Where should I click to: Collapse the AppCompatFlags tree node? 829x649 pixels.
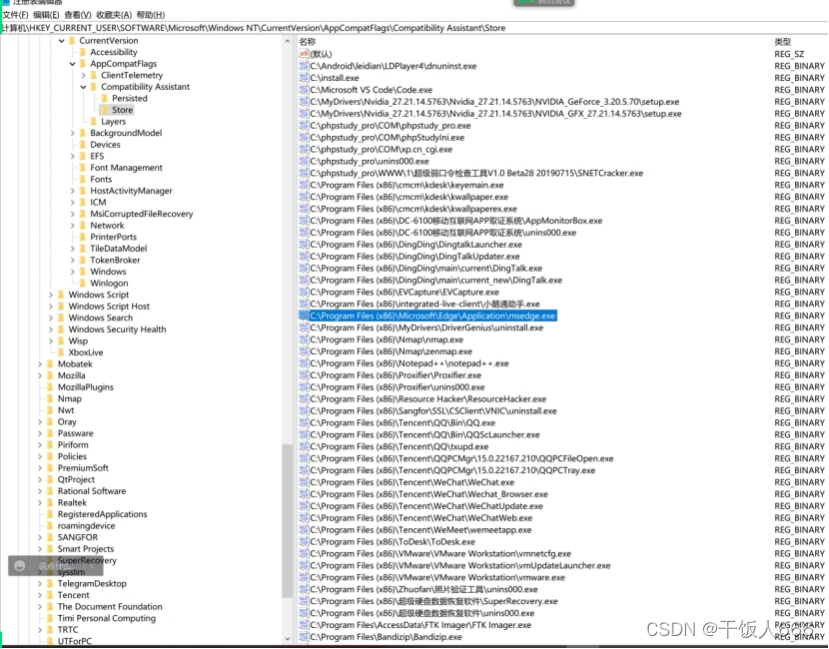[72, 64]
